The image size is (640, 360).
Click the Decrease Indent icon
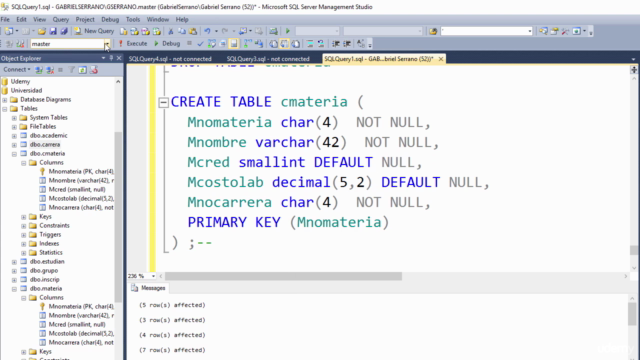[336, 44]
